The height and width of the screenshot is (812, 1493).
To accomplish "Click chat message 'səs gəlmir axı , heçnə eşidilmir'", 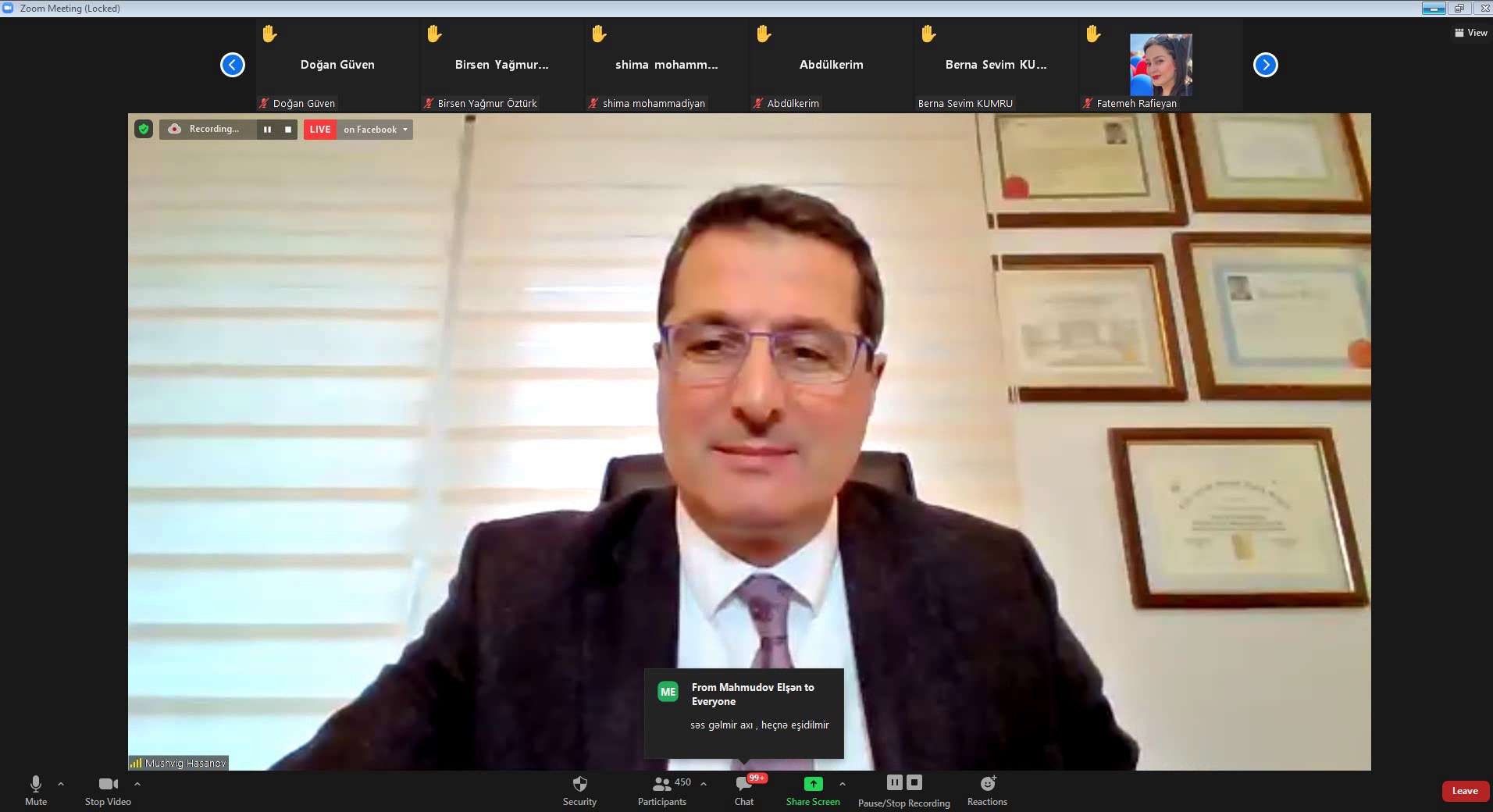I will 760,725.
